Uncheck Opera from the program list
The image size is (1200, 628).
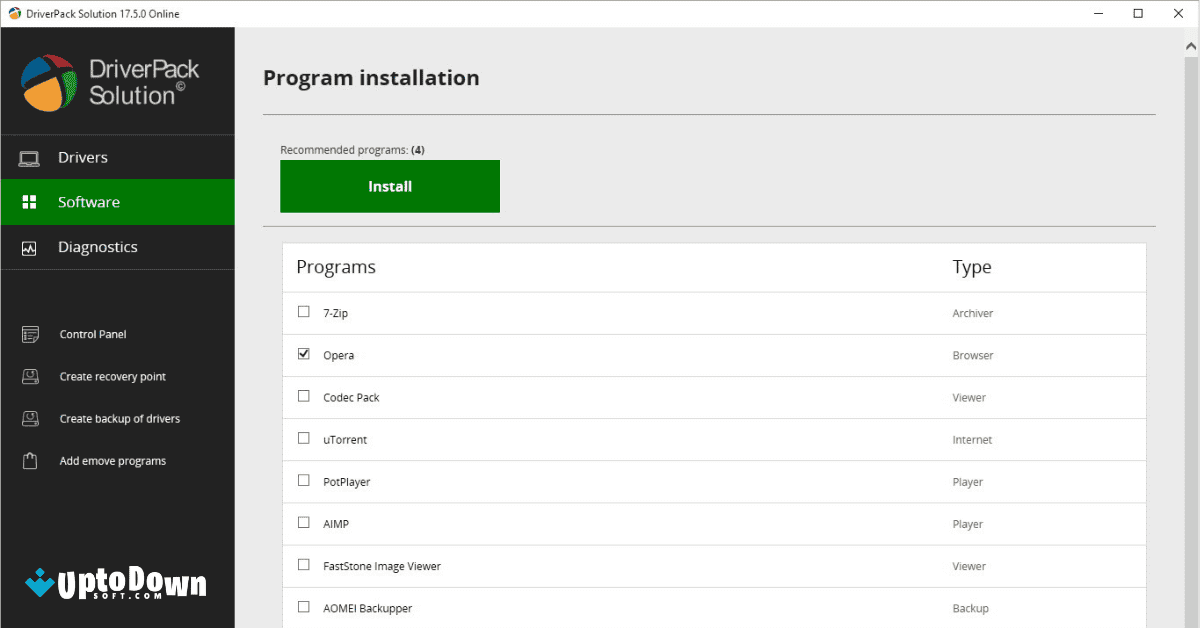(304, 353)
